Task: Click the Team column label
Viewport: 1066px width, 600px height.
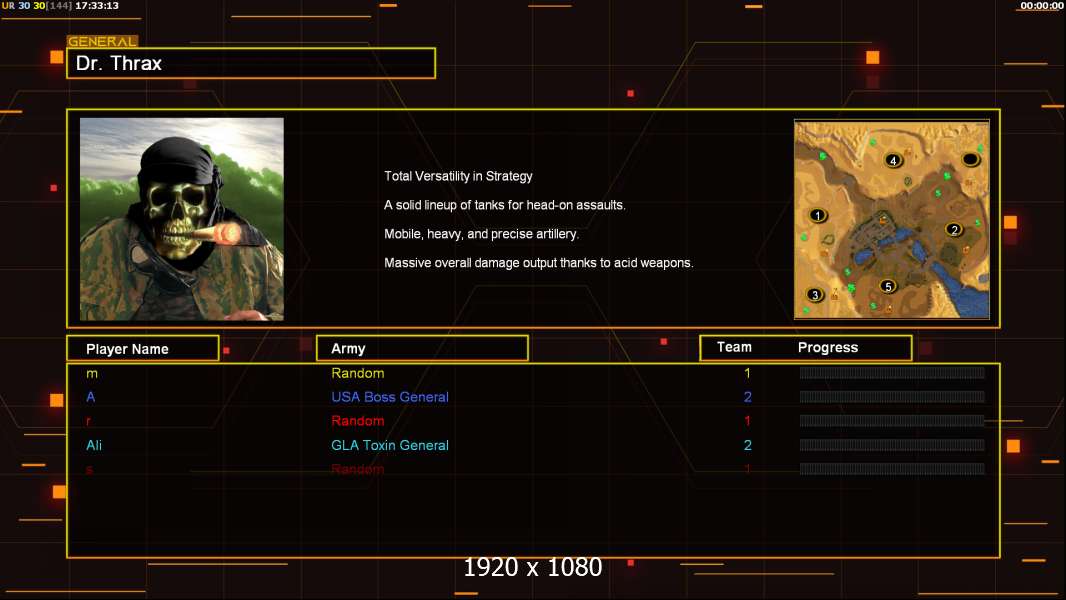Action: [734, 347]
